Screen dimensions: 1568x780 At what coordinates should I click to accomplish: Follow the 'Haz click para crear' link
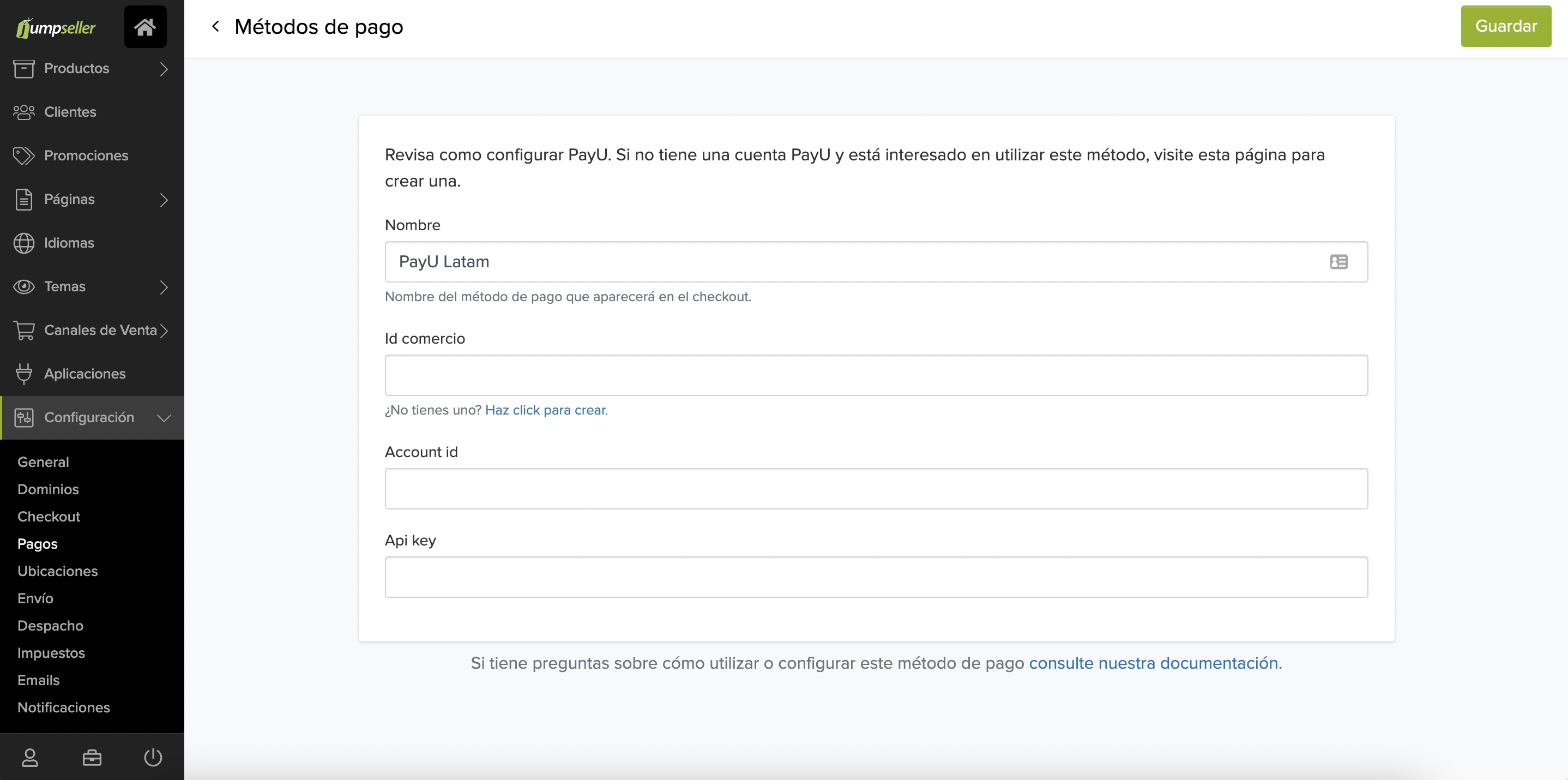tap(545, 410)
